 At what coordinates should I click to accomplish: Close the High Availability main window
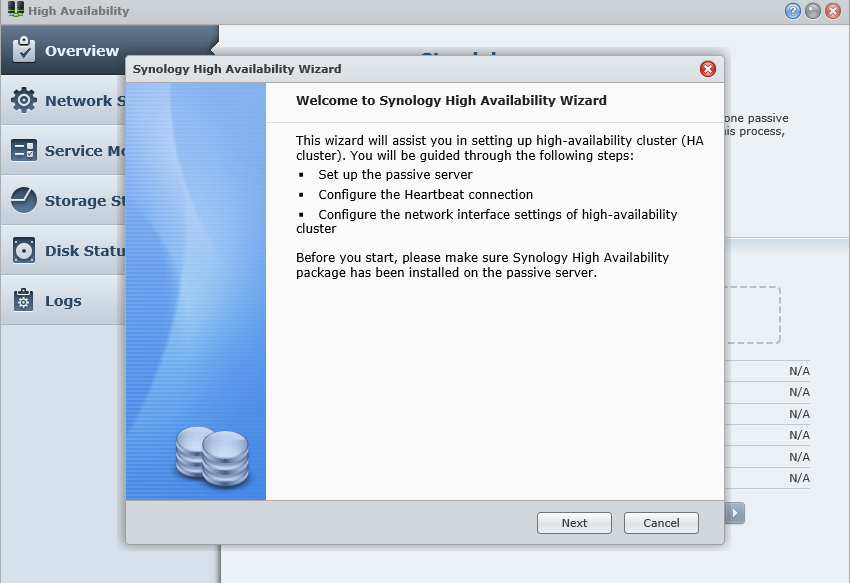(x=833, y=11)
